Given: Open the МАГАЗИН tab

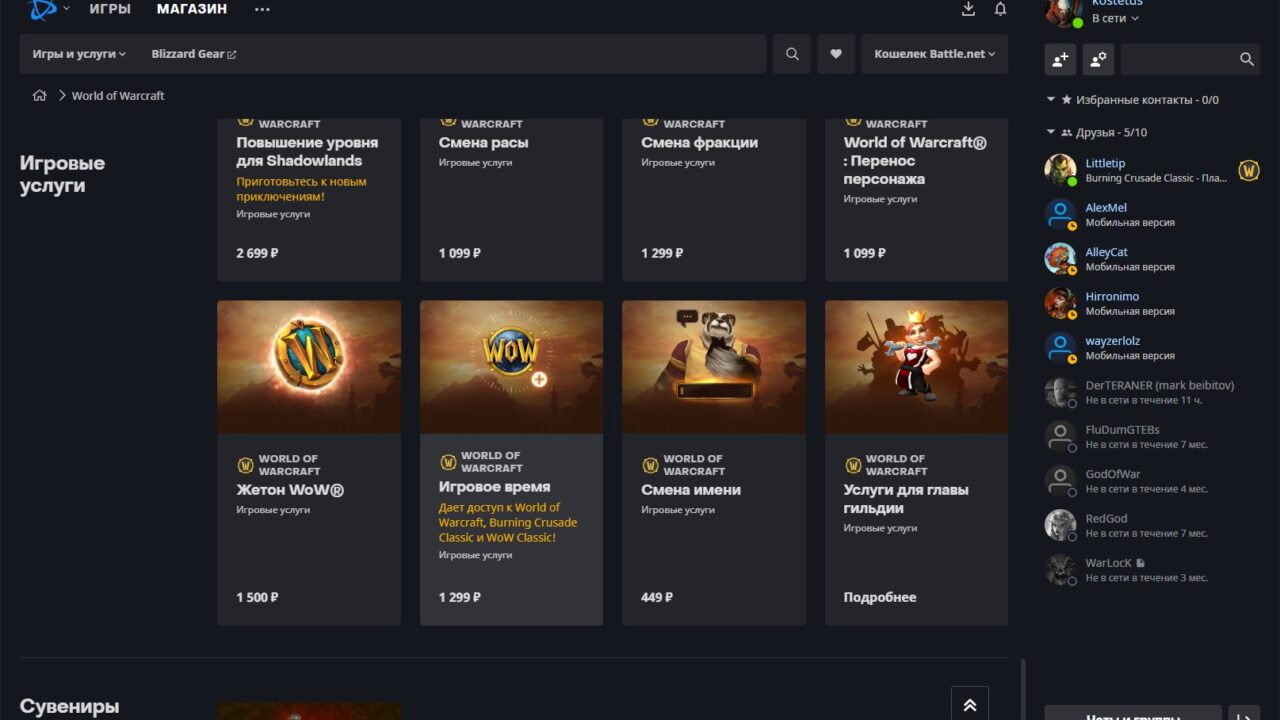Looking at the screenshot, I should tap(192, 9).
